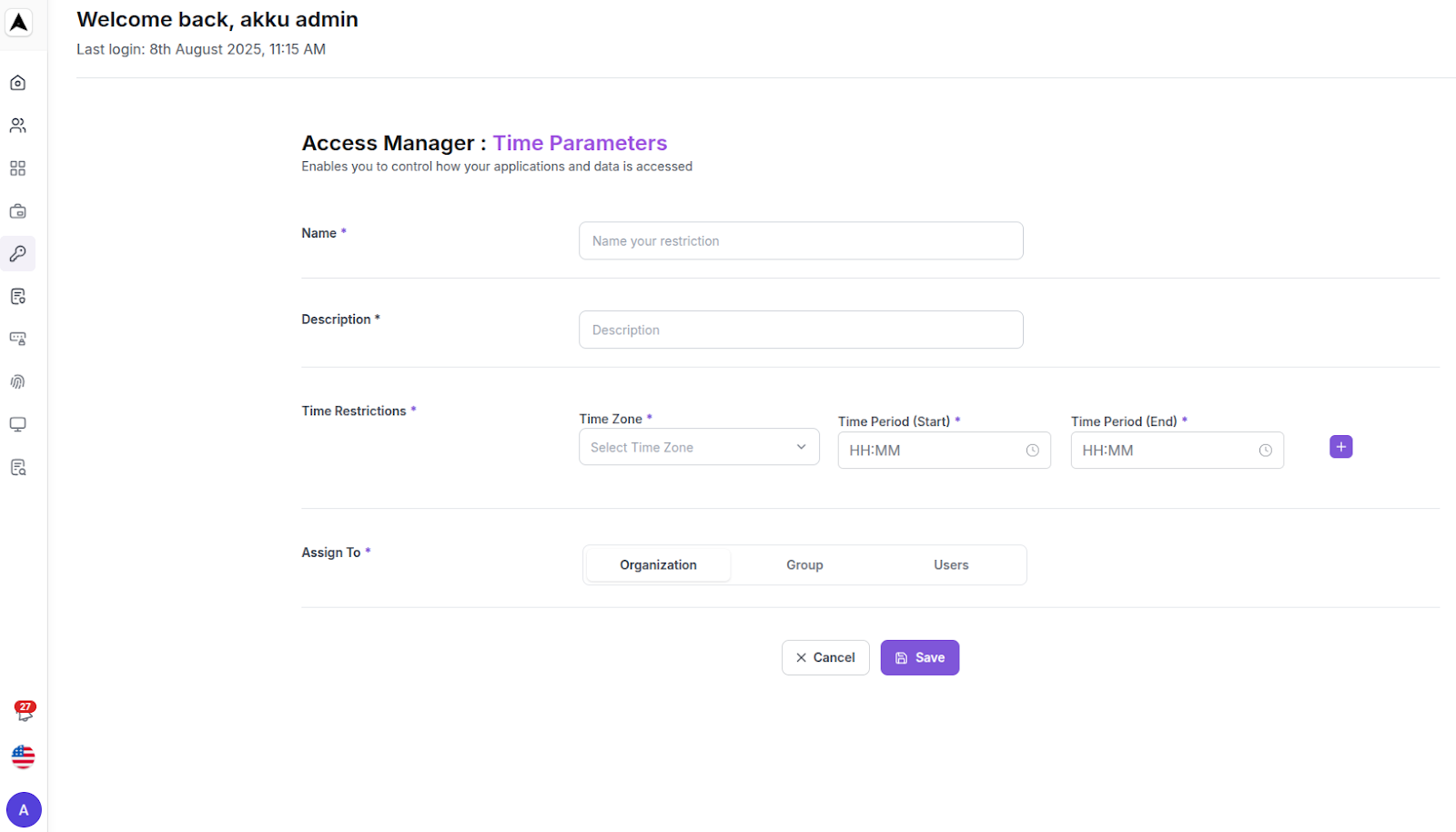Open the audit search document icon

click(17, 467)
